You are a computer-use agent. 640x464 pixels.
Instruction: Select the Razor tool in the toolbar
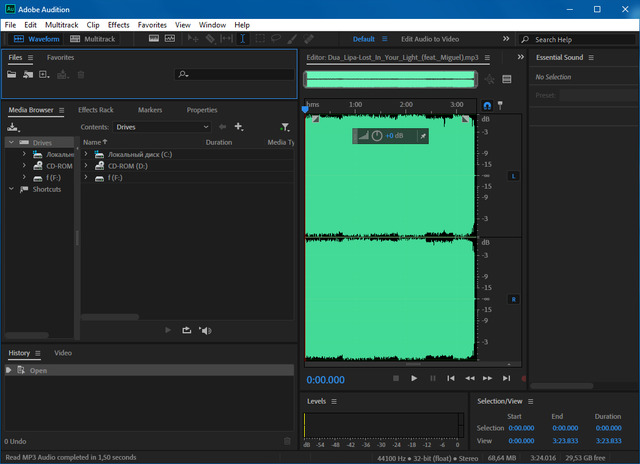[210, 39]
